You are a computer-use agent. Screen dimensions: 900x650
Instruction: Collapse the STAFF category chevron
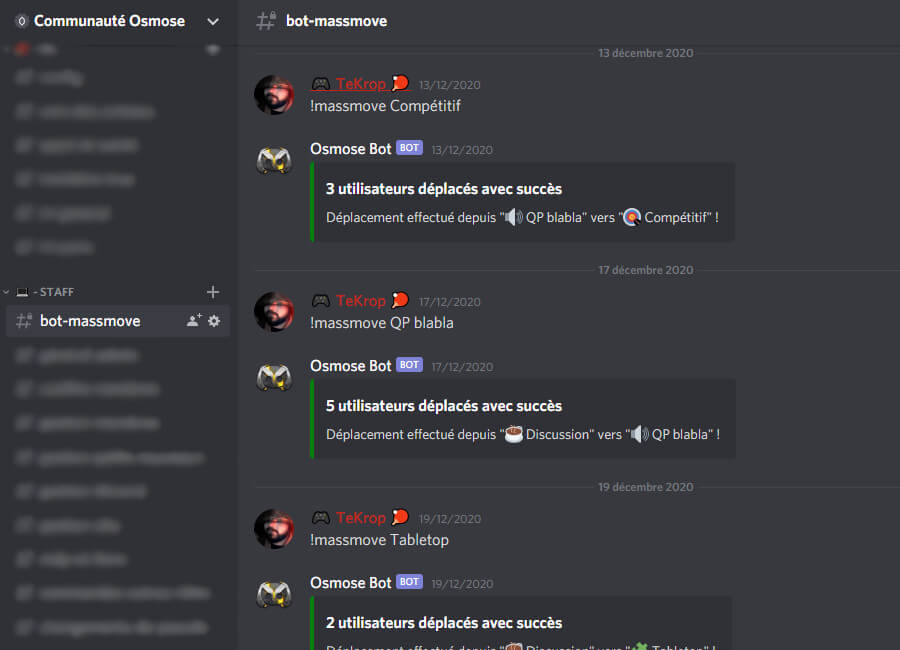tap(6, 292)
